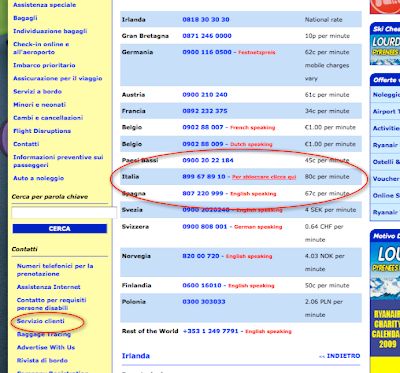Open the Contatti link in top sidebar list
The image size is (400, 373).
26,144
